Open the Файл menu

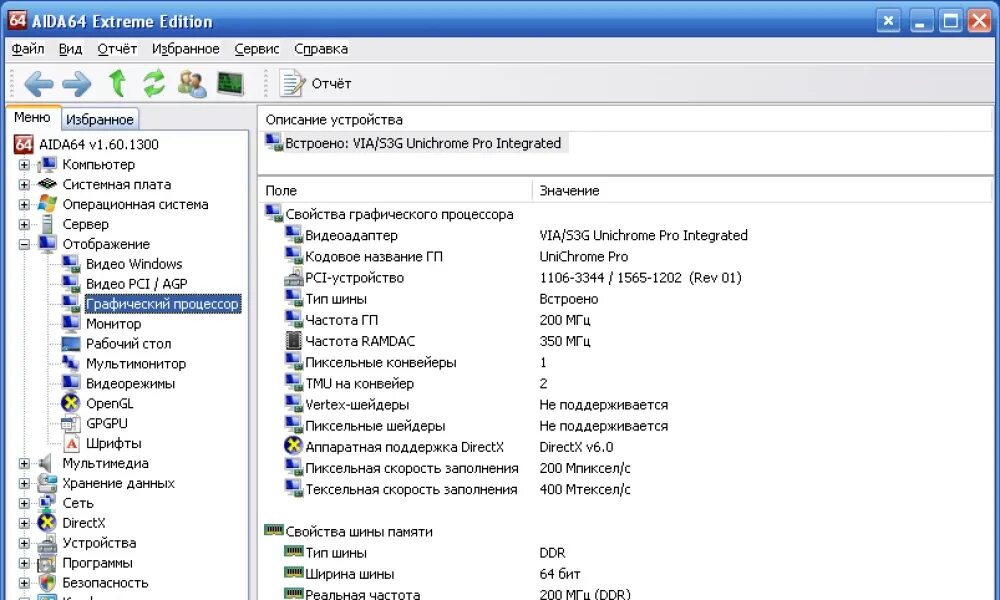[27, 49]
